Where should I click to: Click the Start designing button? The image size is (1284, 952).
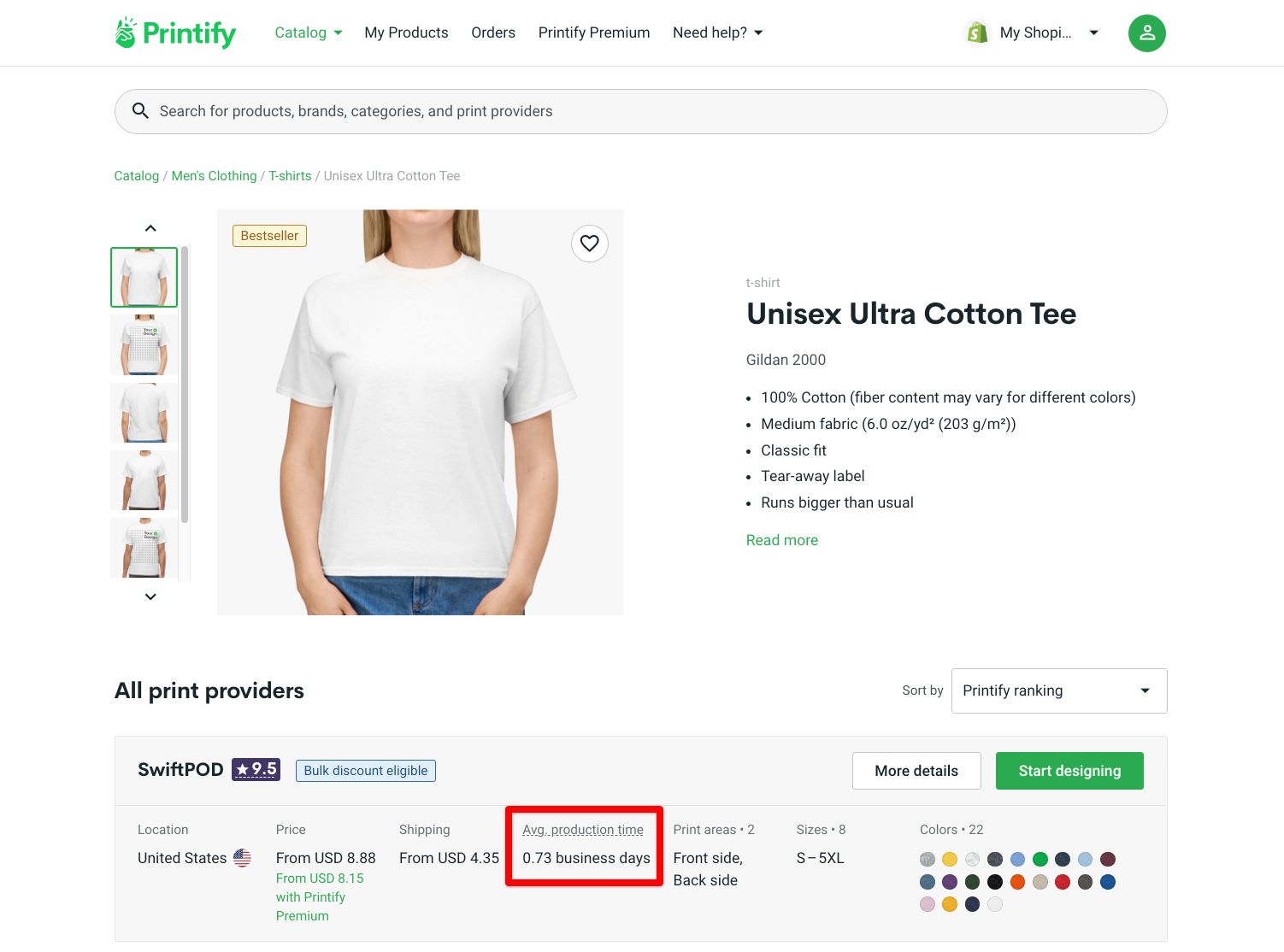pyautogui.click(x=1069, y=771)
